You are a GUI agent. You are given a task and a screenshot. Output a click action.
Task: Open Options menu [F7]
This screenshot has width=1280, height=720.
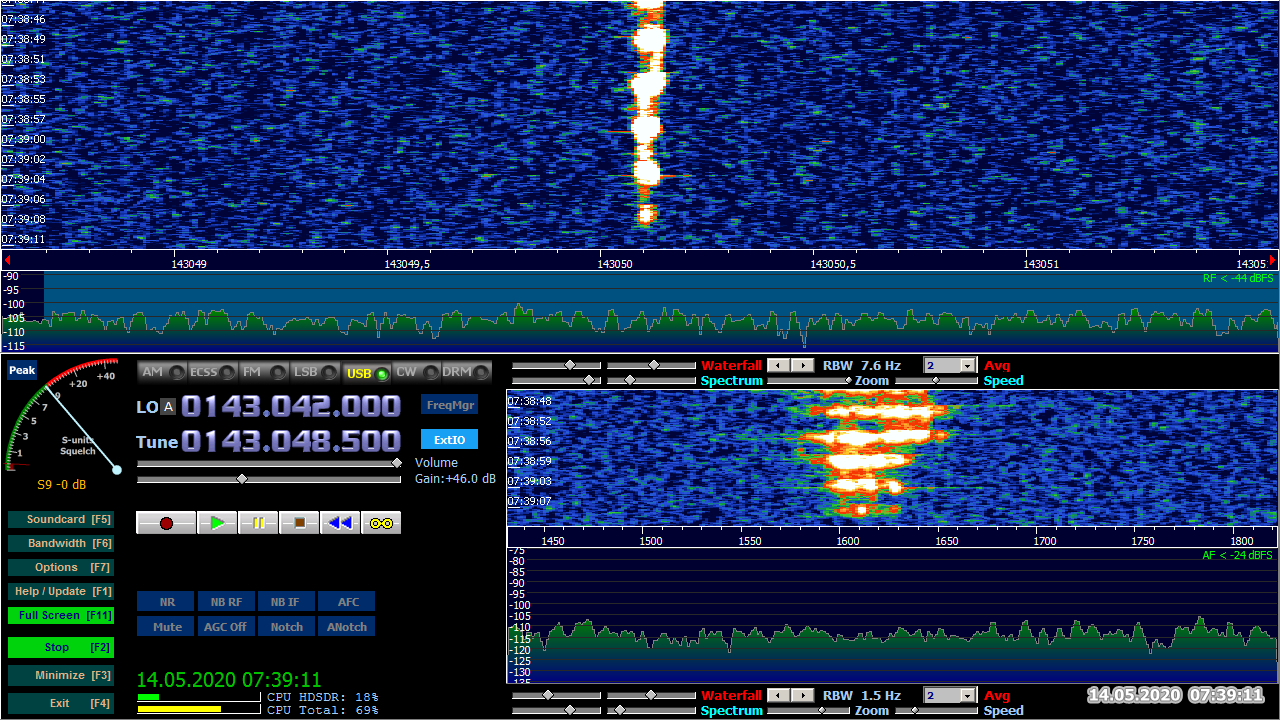(60, 567)
